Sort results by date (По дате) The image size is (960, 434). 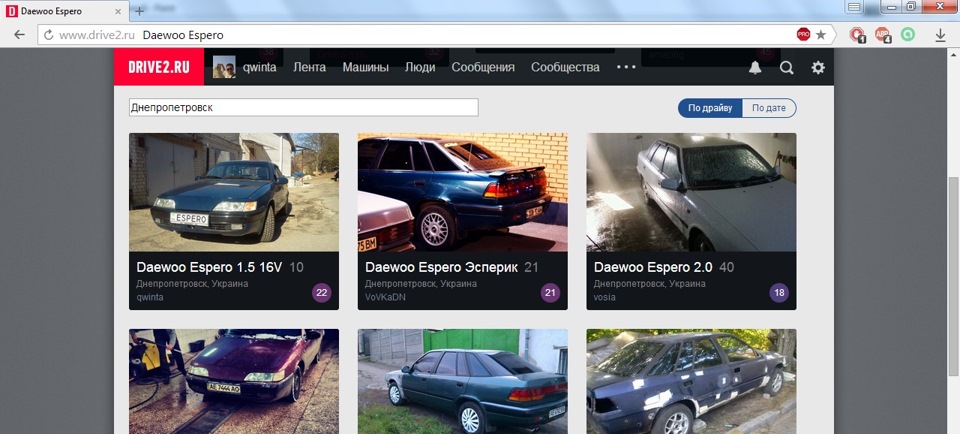click(x=769, y=108)
